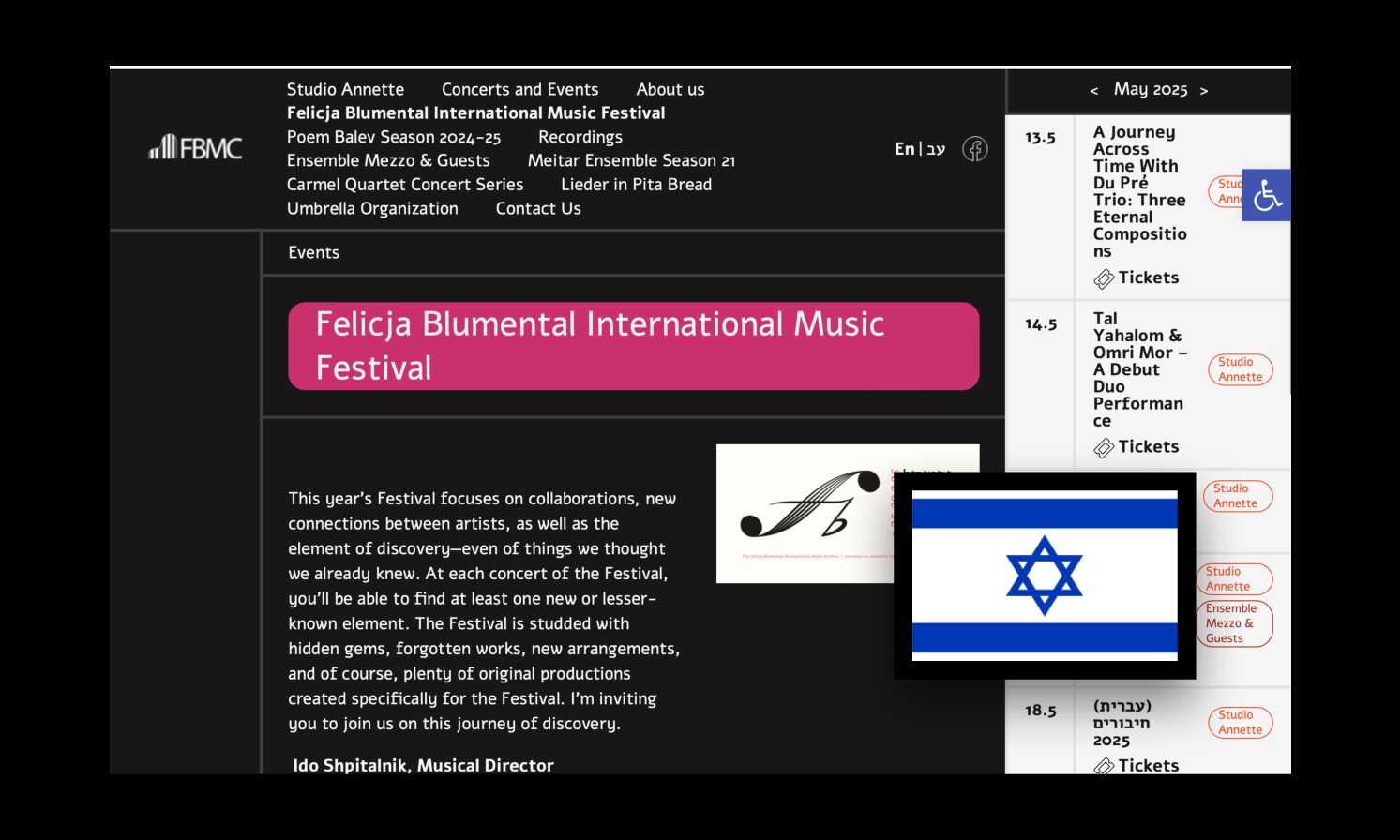This screenshot has height=840, width=1400.
Task: Go to previous month in calendar
Action: (x=1093, y=91)
